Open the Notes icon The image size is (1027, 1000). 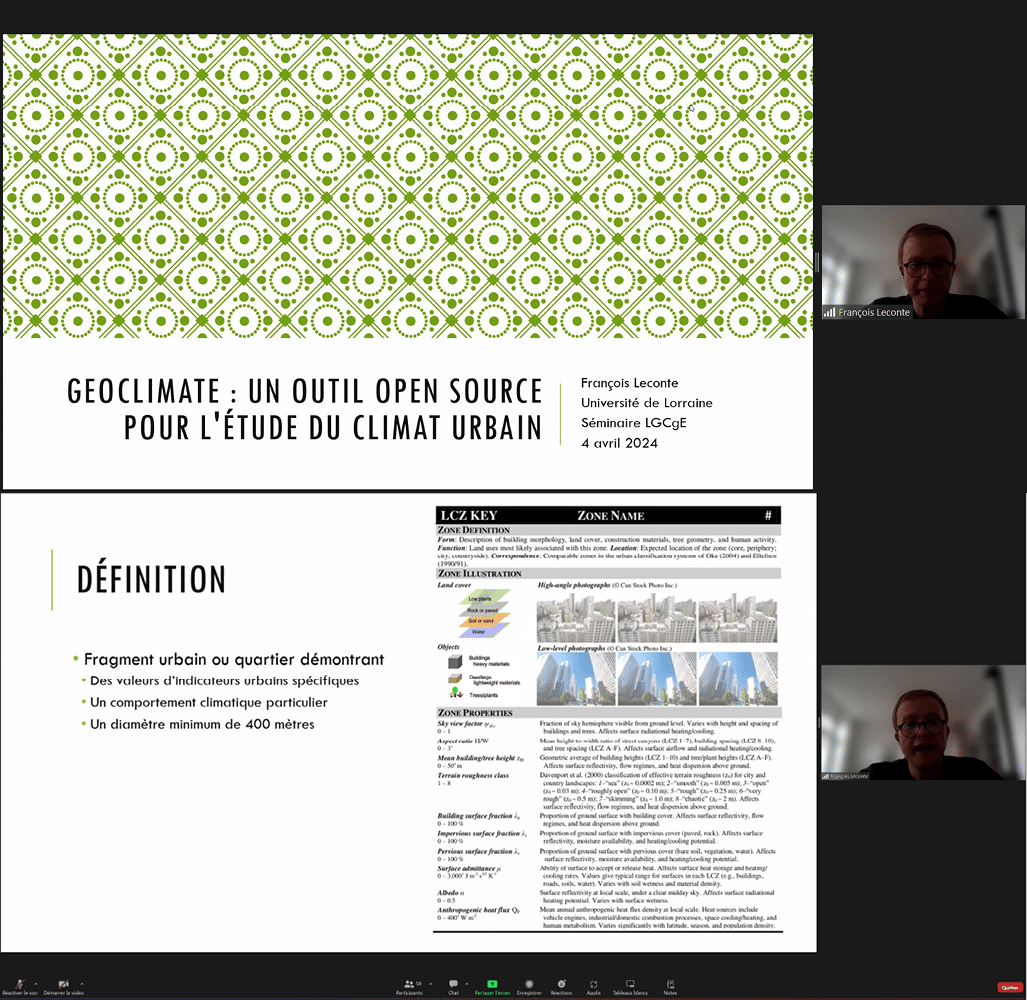[x=670, y=984]
